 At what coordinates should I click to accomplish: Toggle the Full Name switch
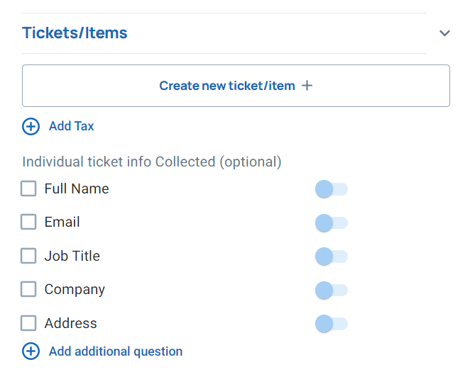[x=331, y=189]
